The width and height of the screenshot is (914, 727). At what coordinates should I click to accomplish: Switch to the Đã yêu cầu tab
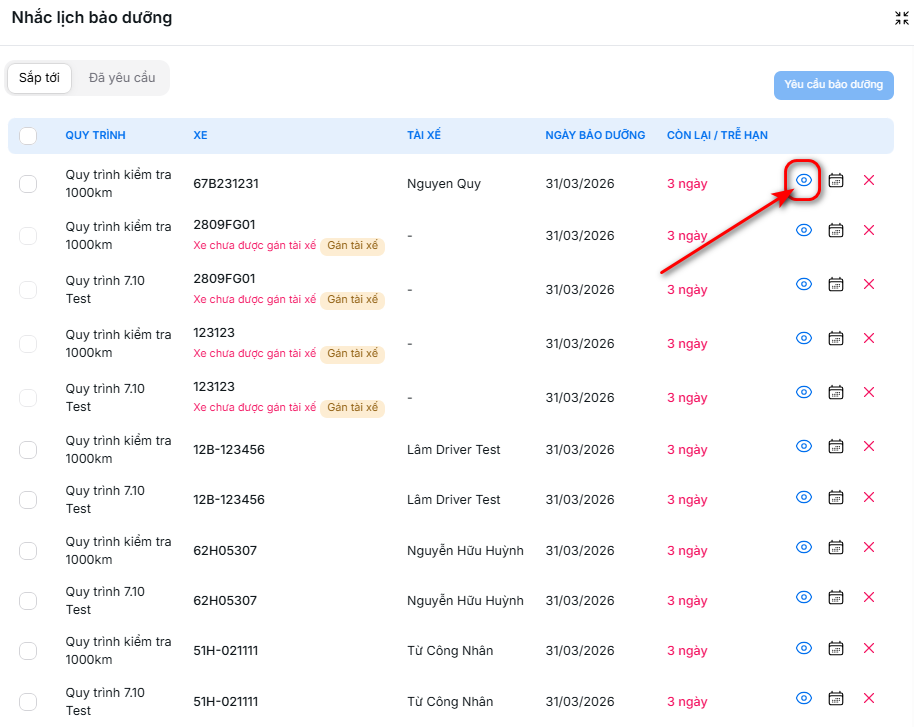pos(122,78)
